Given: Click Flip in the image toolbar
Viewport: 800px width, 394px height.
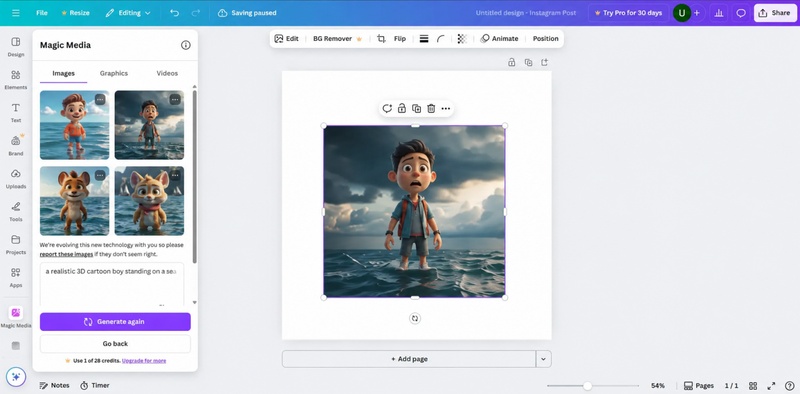Looking at the screenshot, I should pyautogui.click(x=400, y=38).
